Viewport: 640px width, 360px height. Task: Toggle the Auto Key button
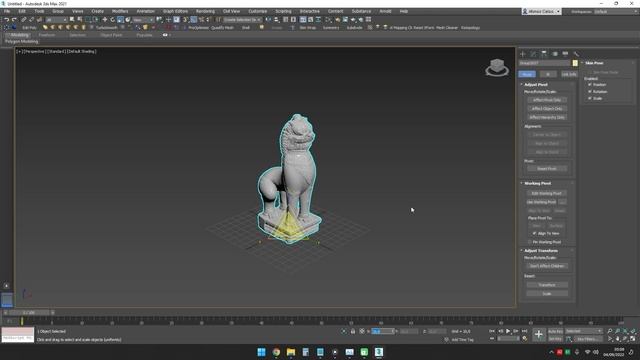pyautogui.click(x=556, y=331)
